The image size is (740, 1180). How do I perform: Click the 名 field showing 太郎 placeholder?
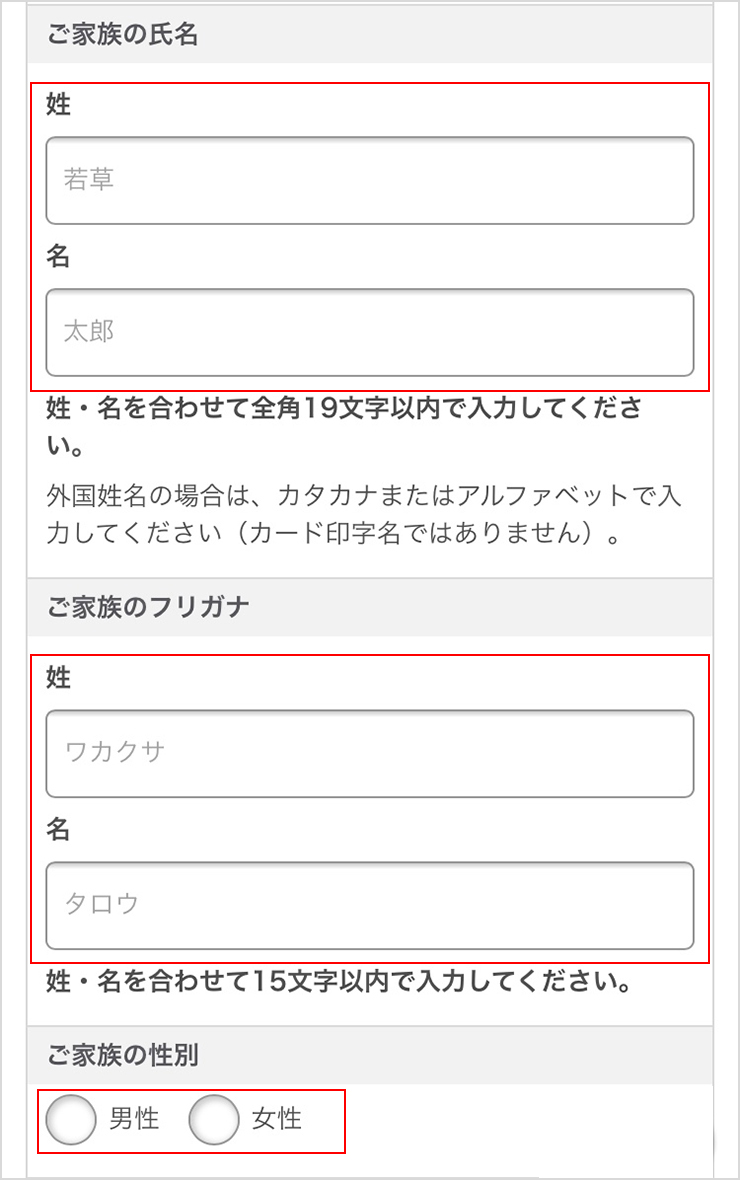[370, 333]
